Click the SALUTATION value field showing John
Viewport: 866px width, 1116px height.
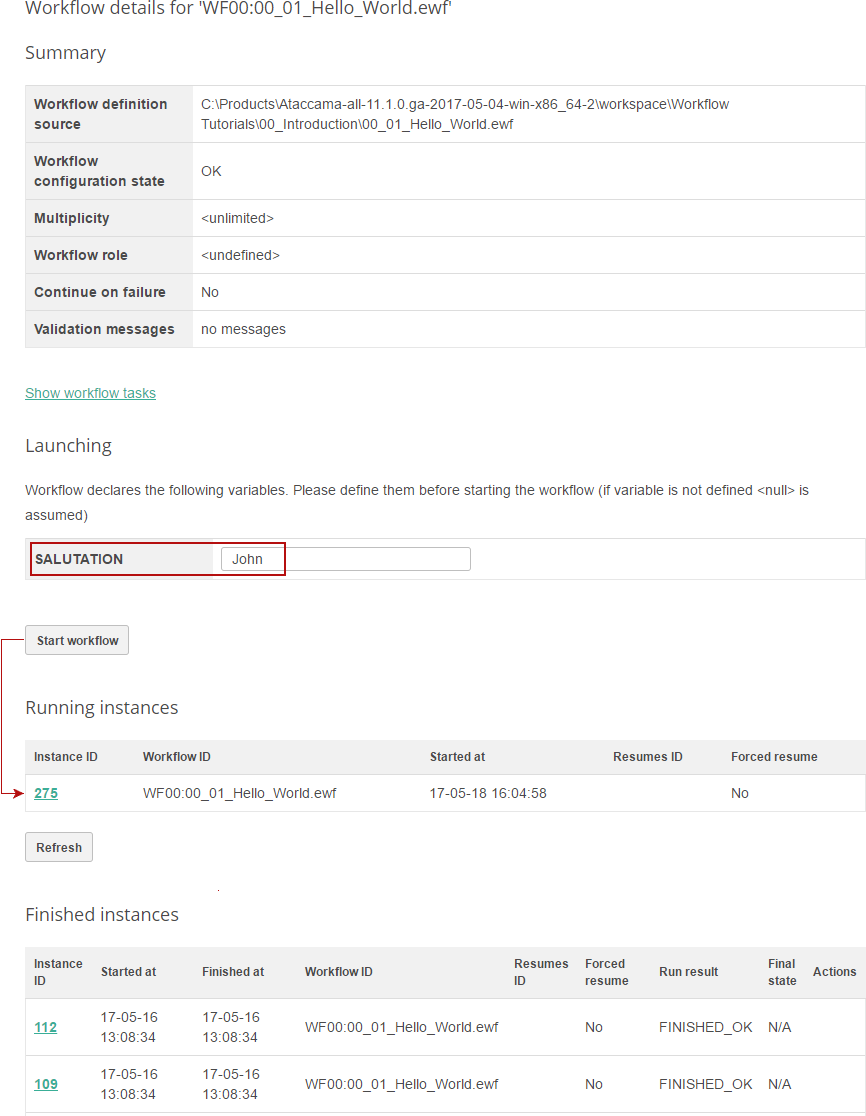coord(251,558)
